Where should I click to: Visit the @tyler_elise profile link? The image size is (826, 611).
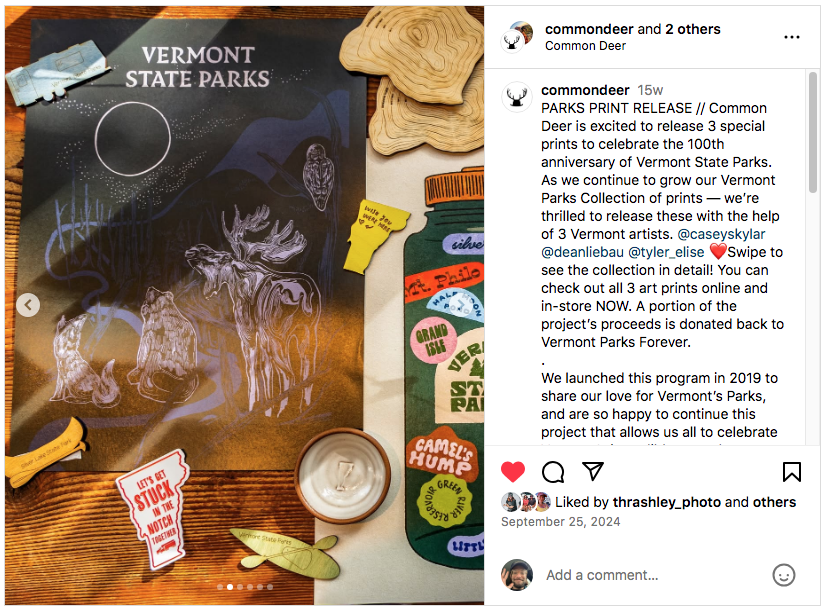tap(666, 252)
